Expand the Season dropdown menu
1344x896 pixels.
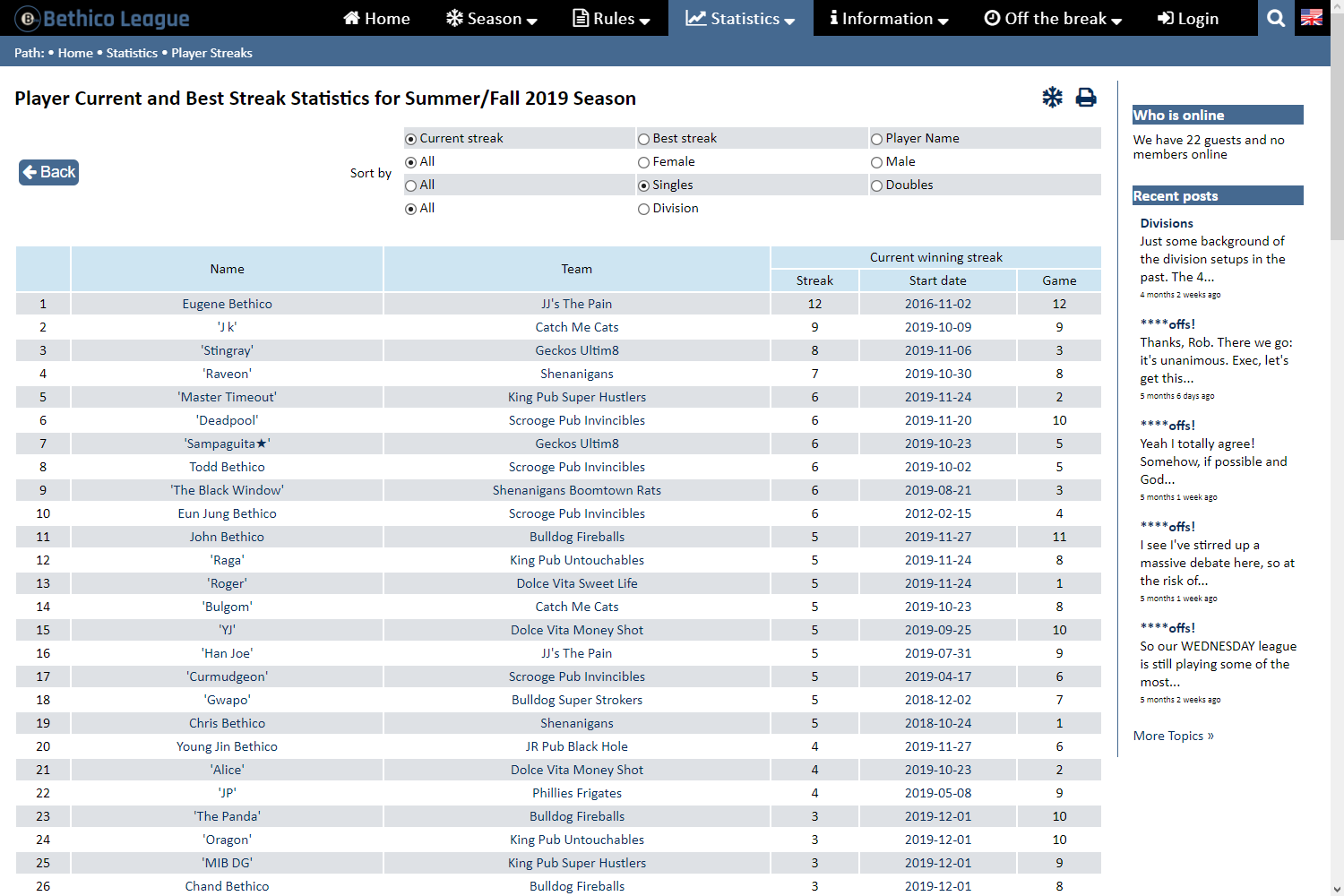pyautogui.click(x=492, y=18)
